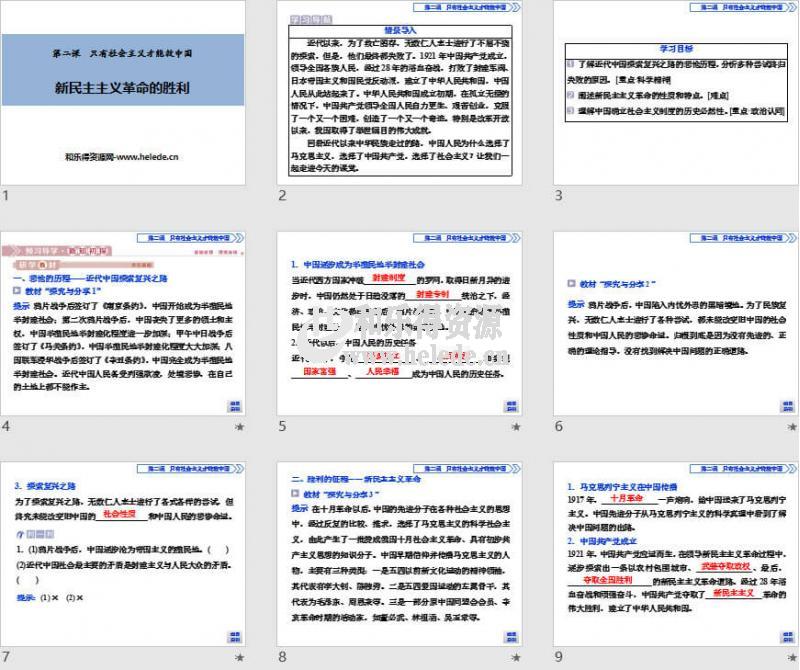Click slide number 2 label

(x=282, y=195)
